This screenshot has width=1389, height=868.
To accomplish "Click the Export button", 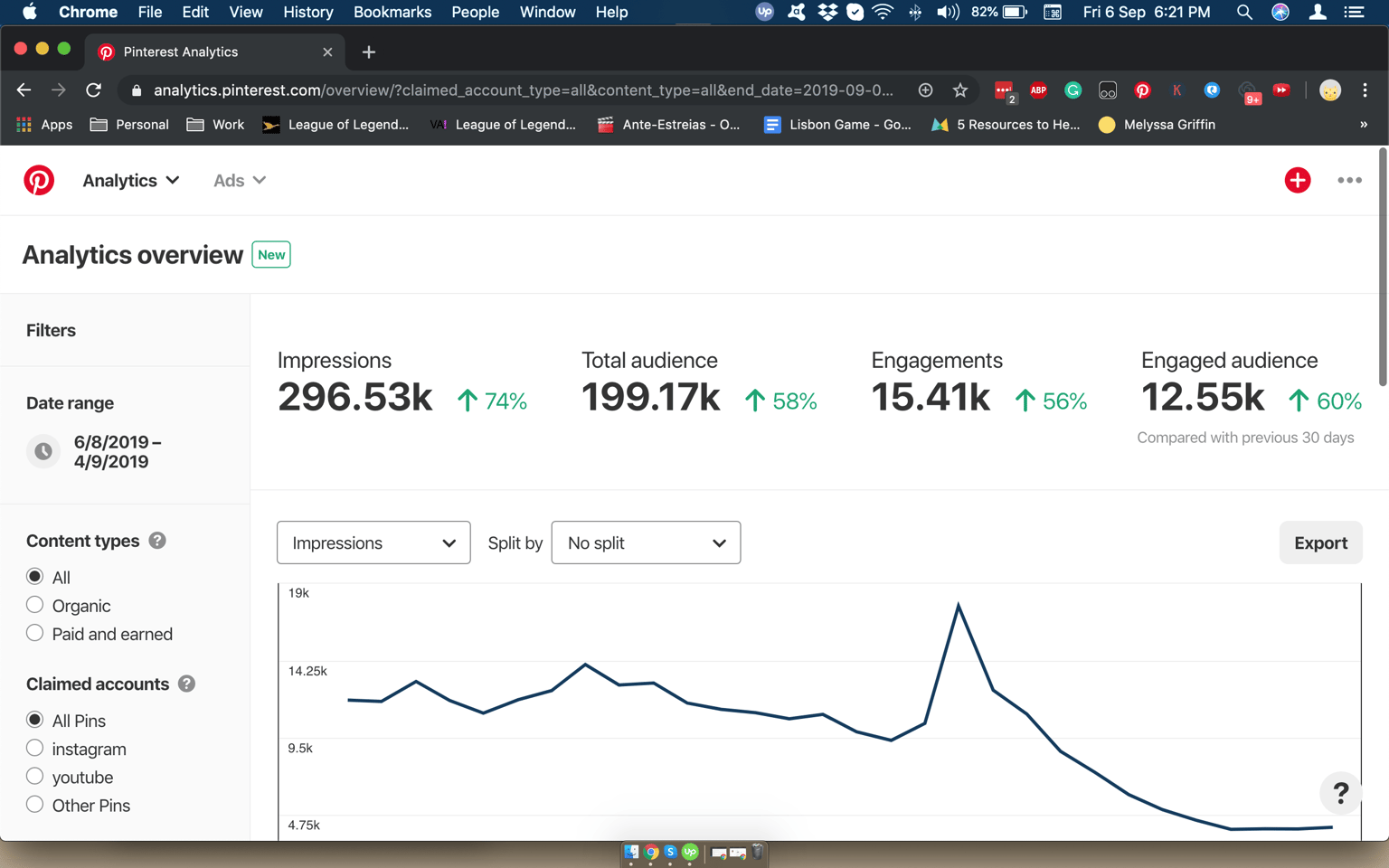I will point(1320,542).
